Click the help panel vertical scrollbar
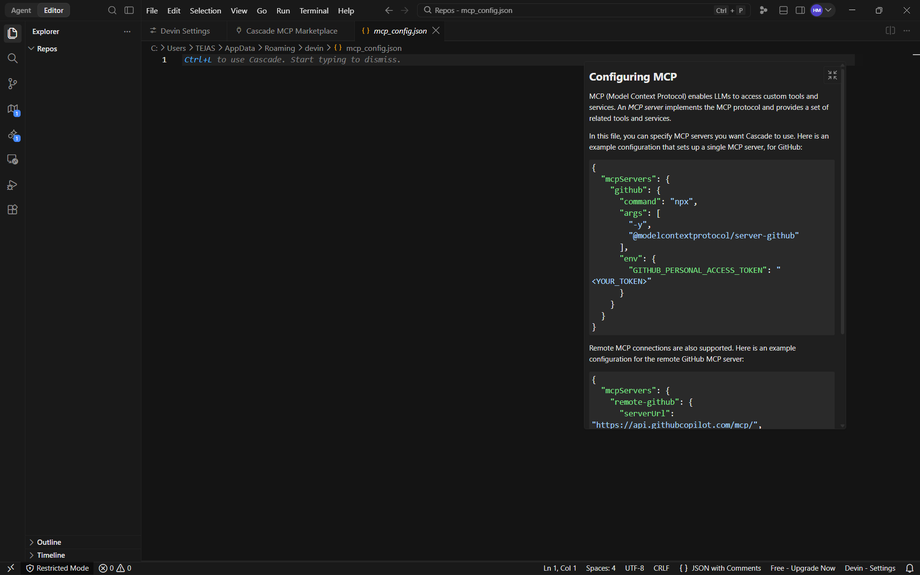920x575 pixels. [x=843, y=199]
